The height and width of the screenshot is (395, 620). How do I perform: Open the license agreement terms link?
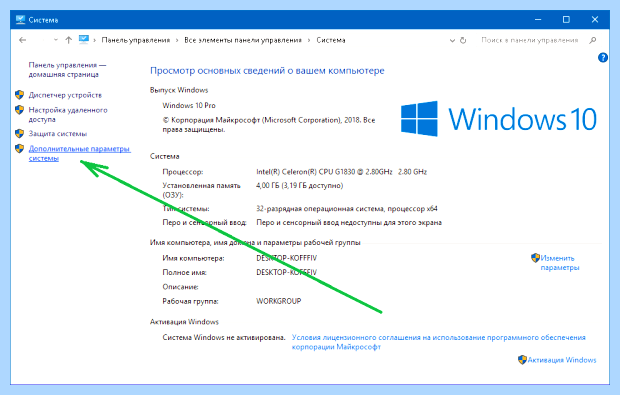point(439,342)
